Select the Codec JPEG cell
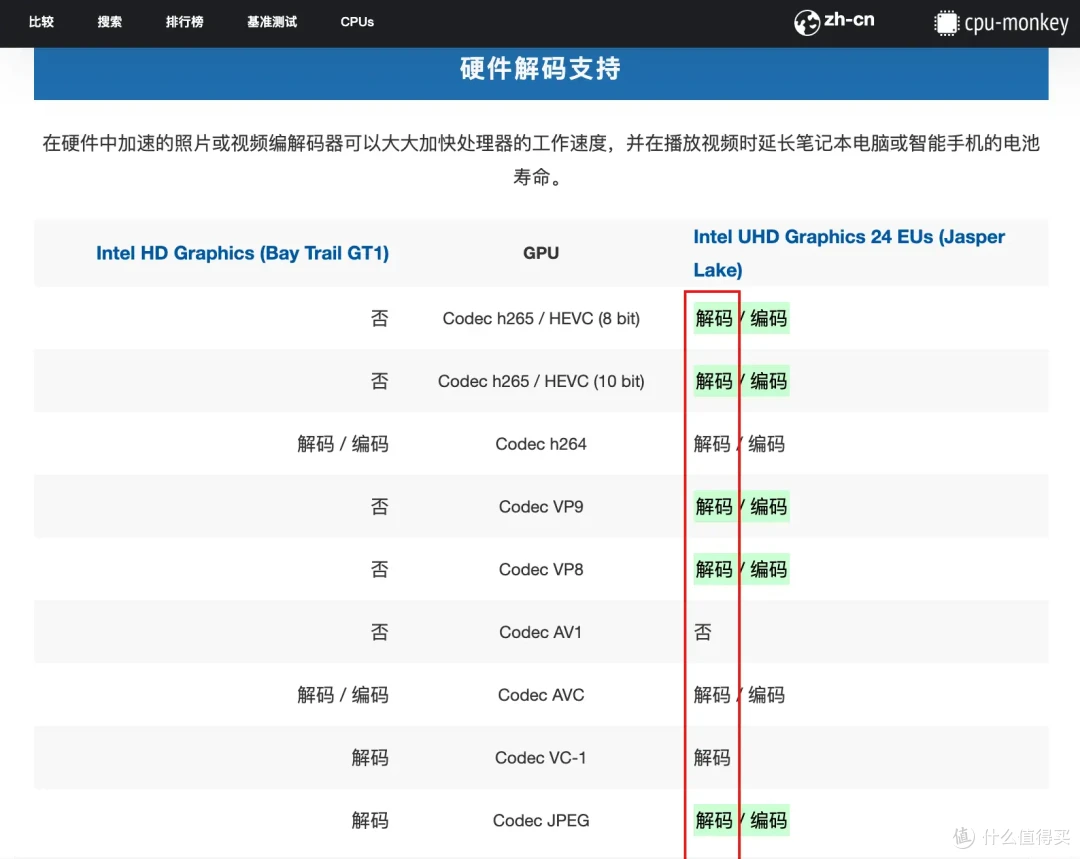Image resolution: width=1080 pixels, height=859 pixels. click(541, 820)
